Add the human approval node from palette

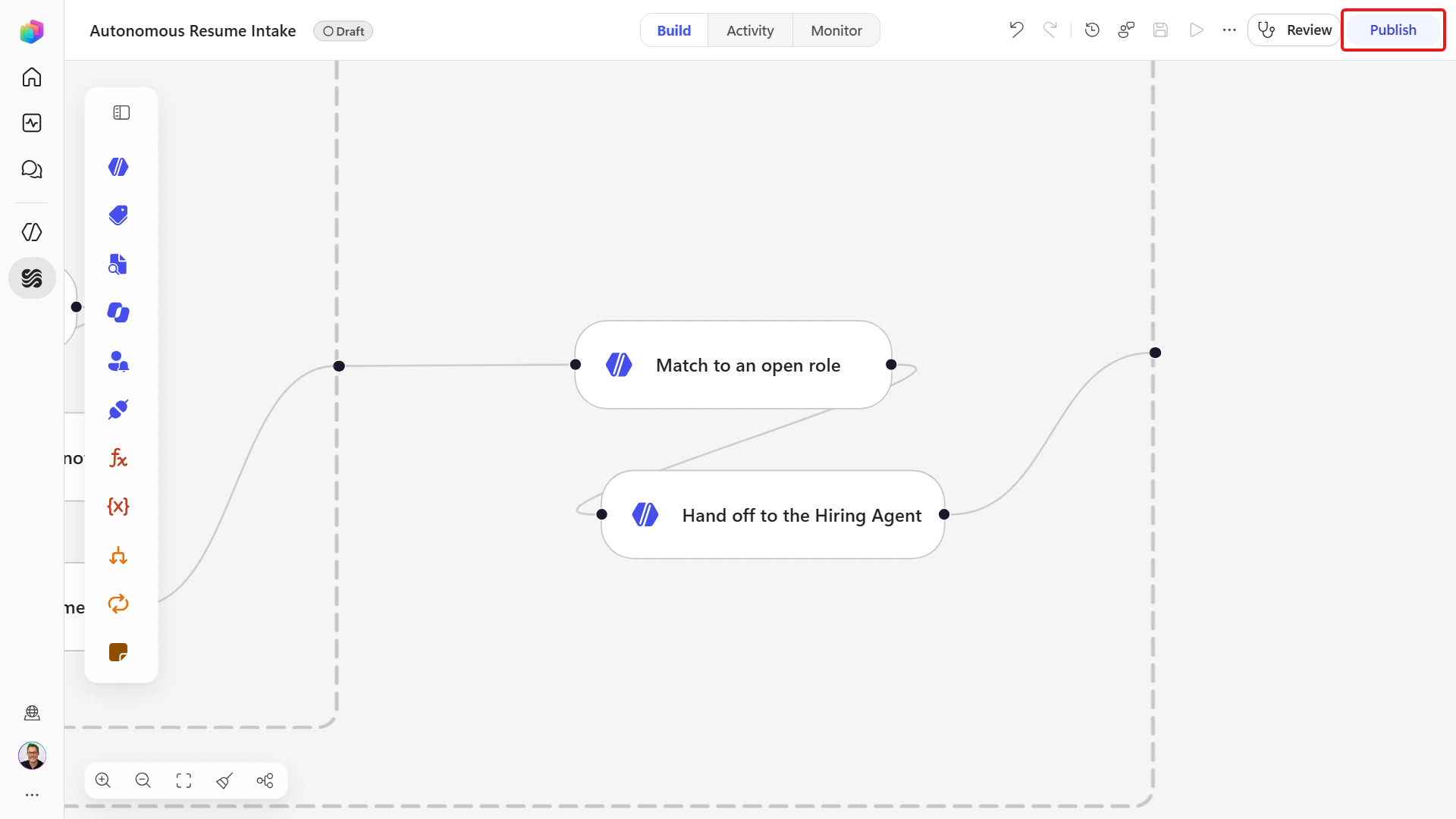[x=118, y=361]
